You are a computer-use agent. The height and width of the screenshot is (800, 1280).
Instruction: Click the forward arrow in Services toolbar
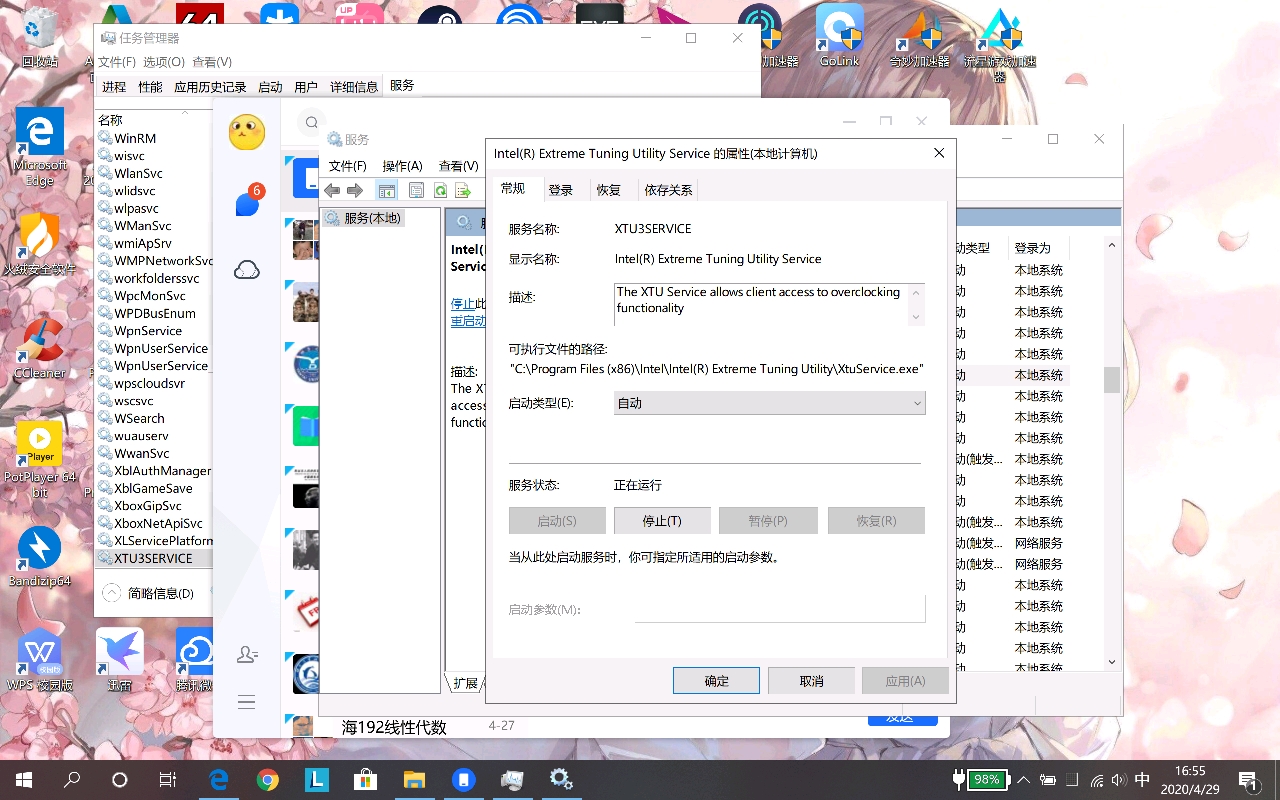[x=355, y=190]
